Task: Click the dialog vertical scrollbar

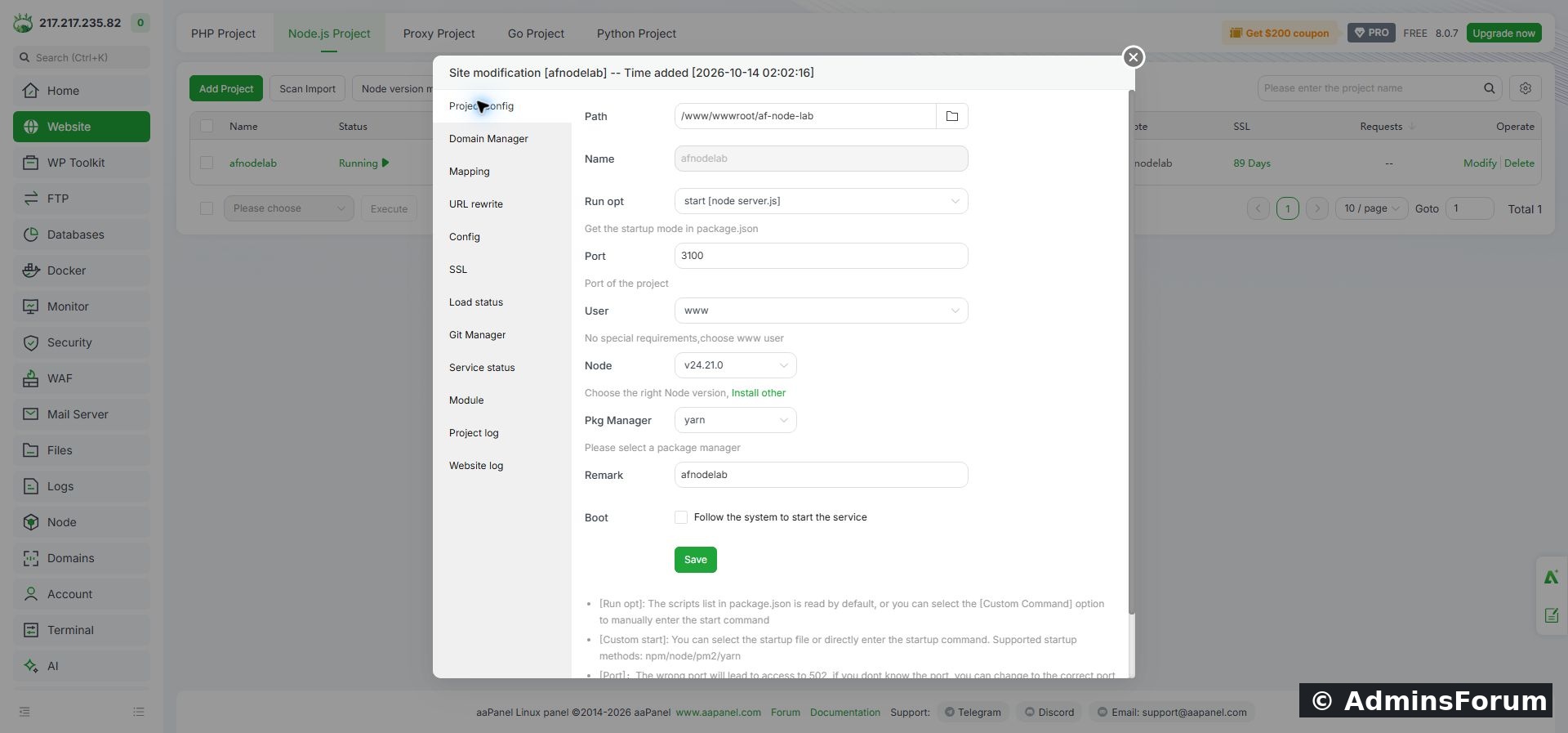Action: tap(1131, 351)
